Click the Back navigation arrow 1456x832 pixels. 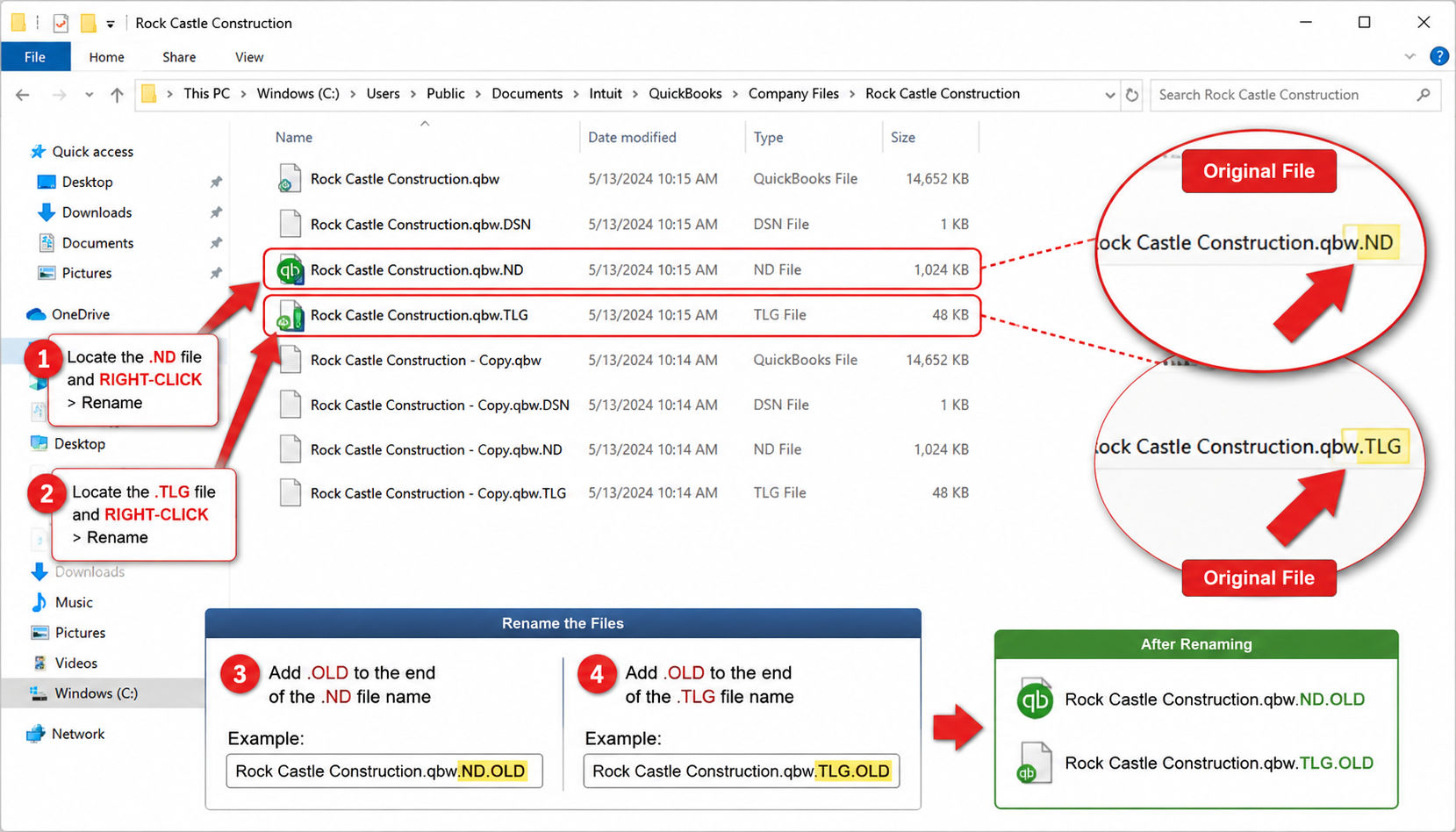click(x=23, y=95)
